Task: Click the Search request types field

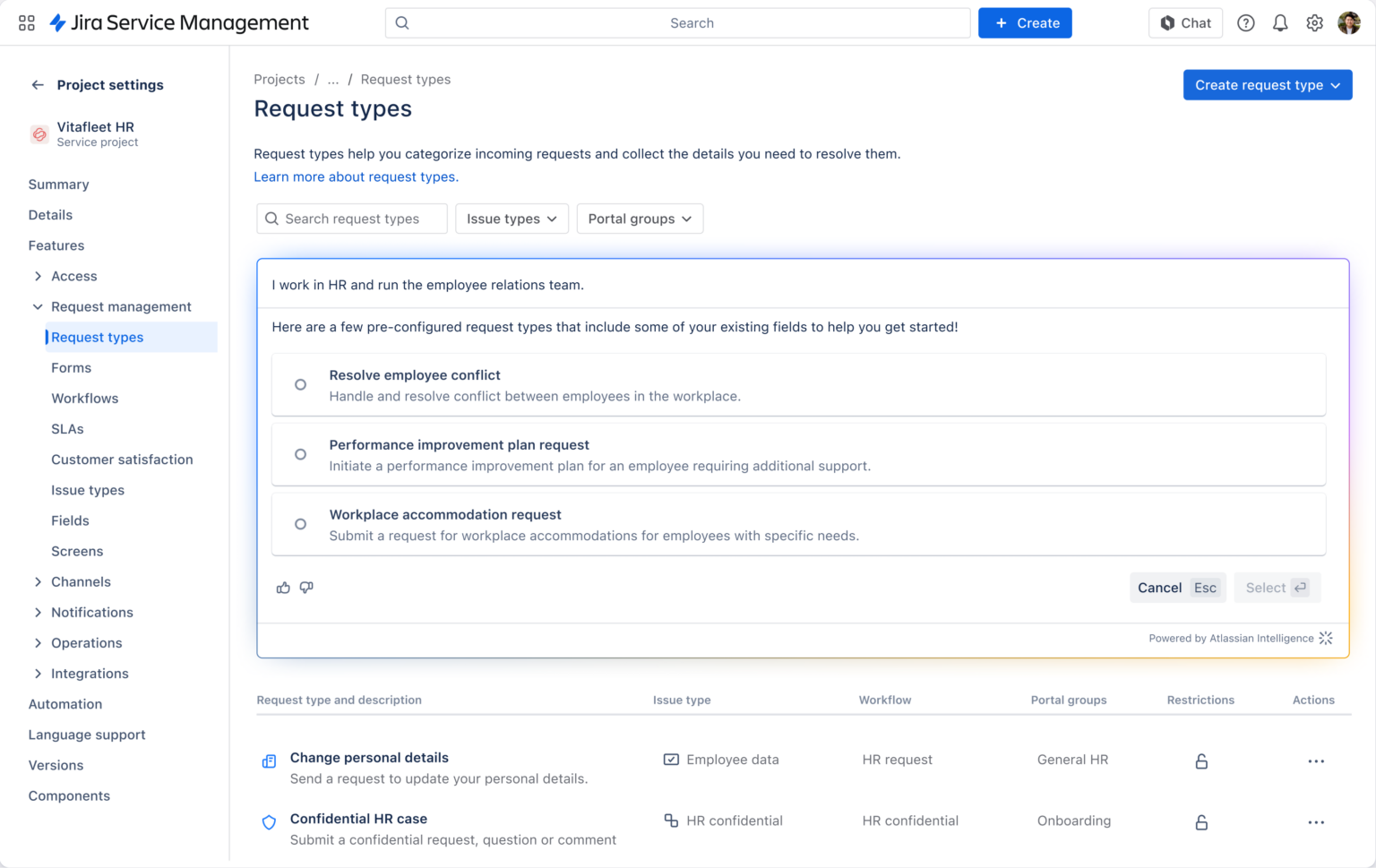Action: pyautogui.click(x=351, y=219)
